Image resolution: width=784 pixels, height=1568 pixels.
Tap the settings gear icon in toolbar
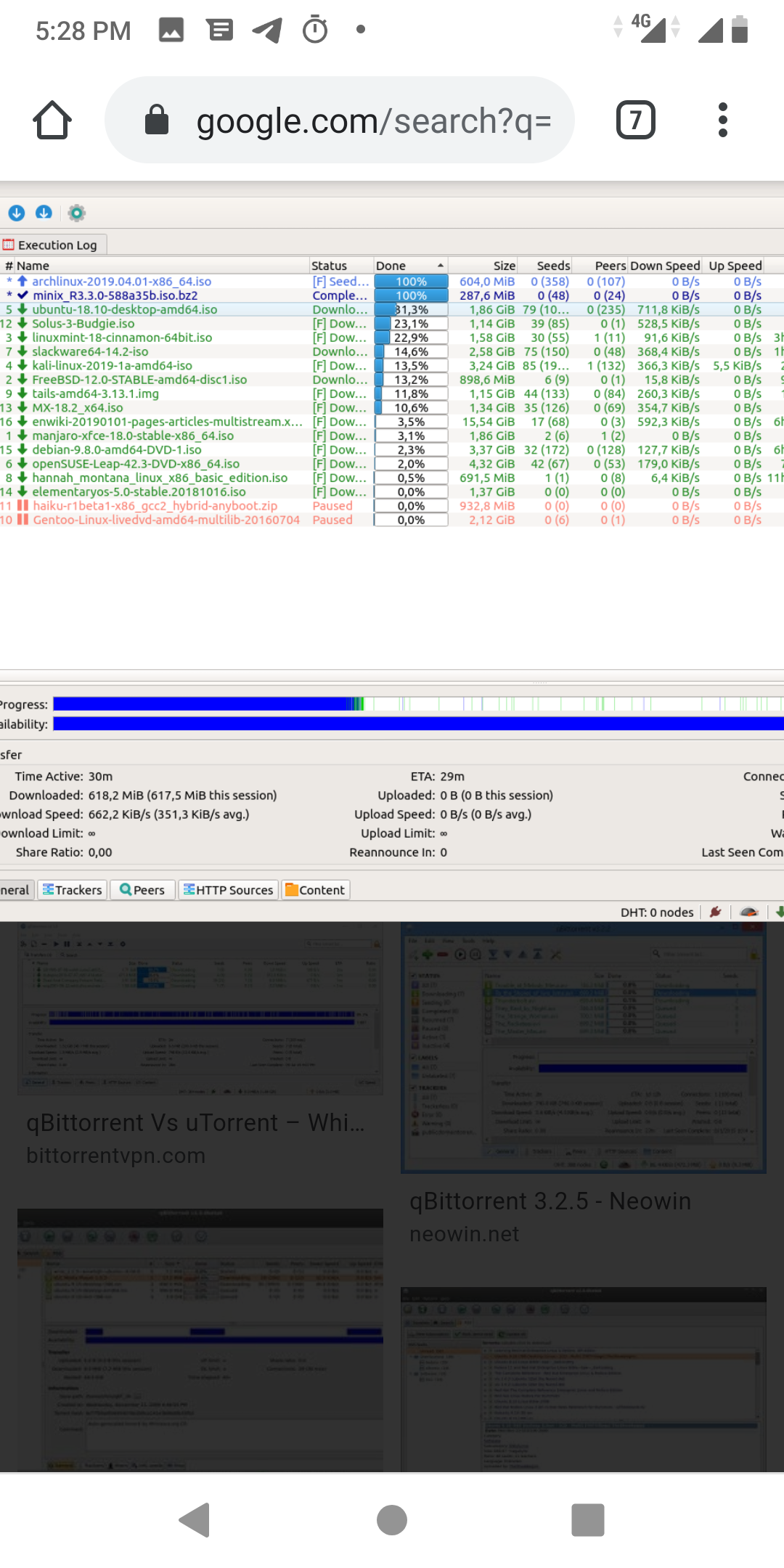76,213
